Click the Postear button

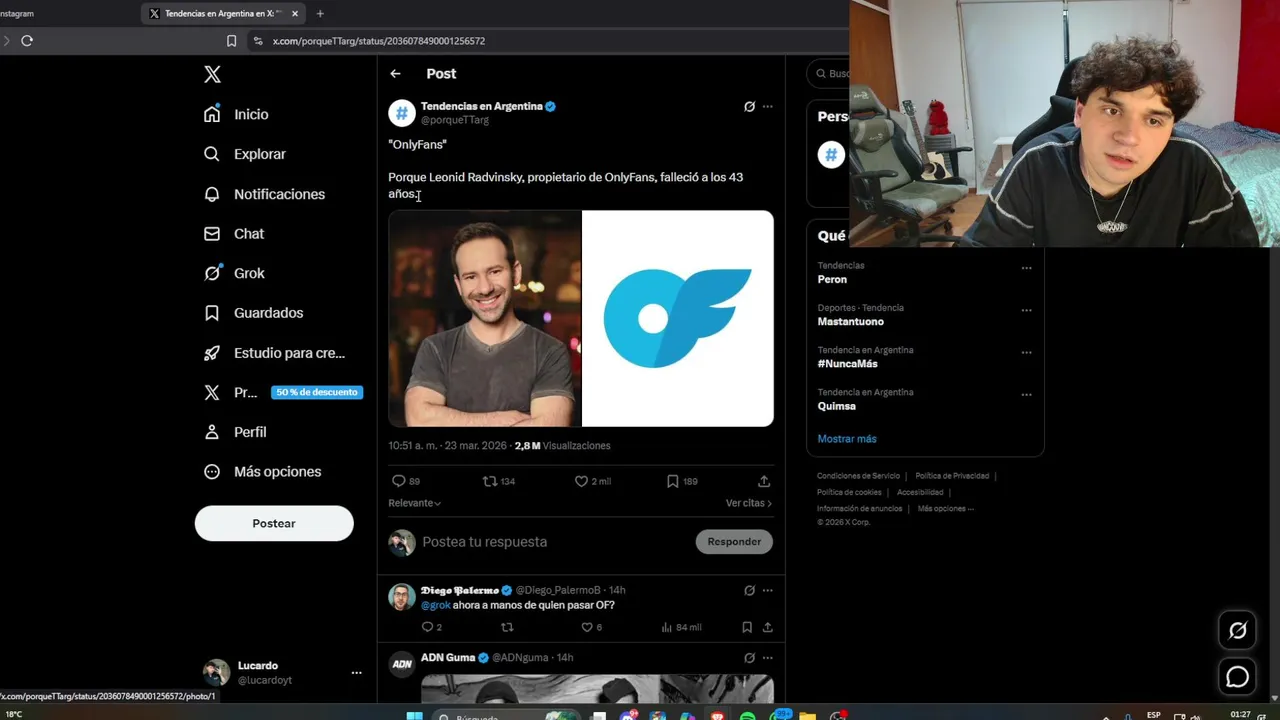[274, 523]
